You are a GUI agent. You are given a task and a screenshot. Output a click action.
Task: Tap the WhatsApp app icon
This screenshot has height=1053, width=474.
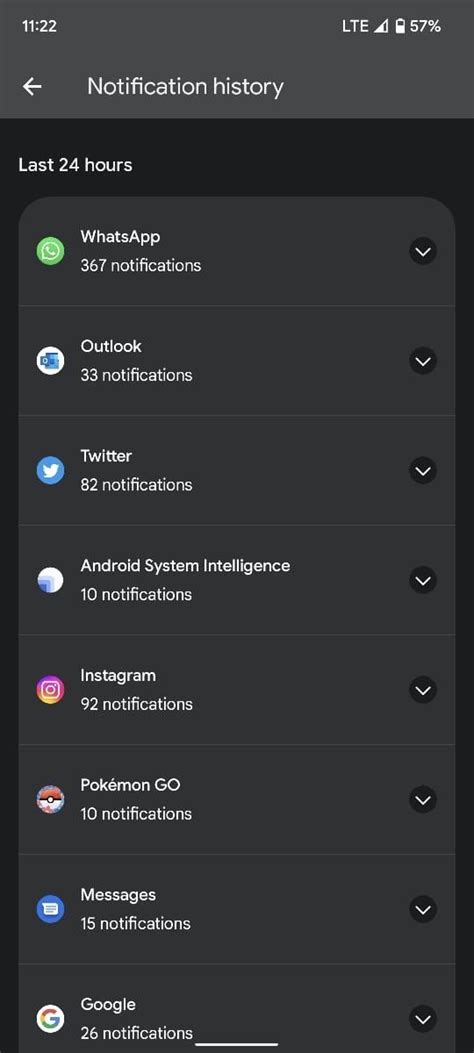[x=50, y=251]
